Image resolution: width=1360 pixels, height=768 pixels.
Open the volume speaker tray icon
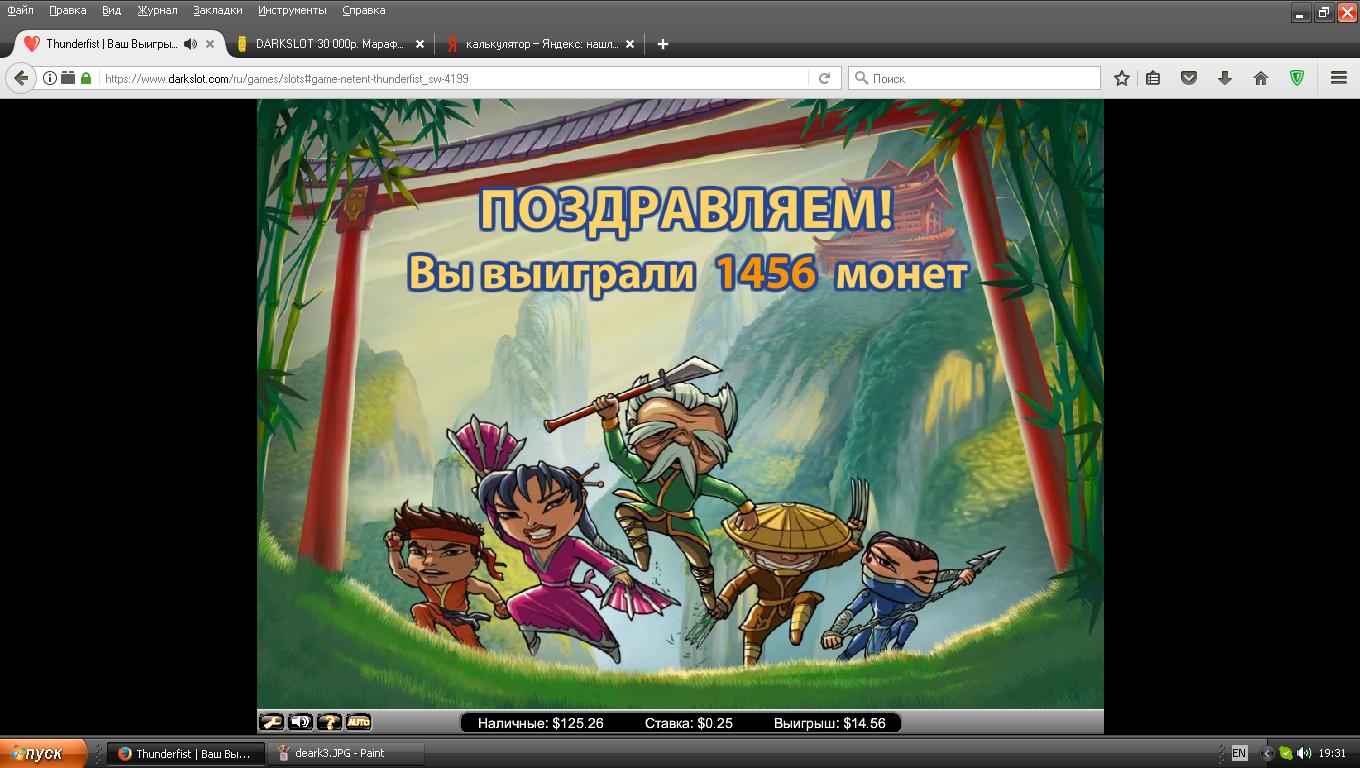[x=1304, y=753]
